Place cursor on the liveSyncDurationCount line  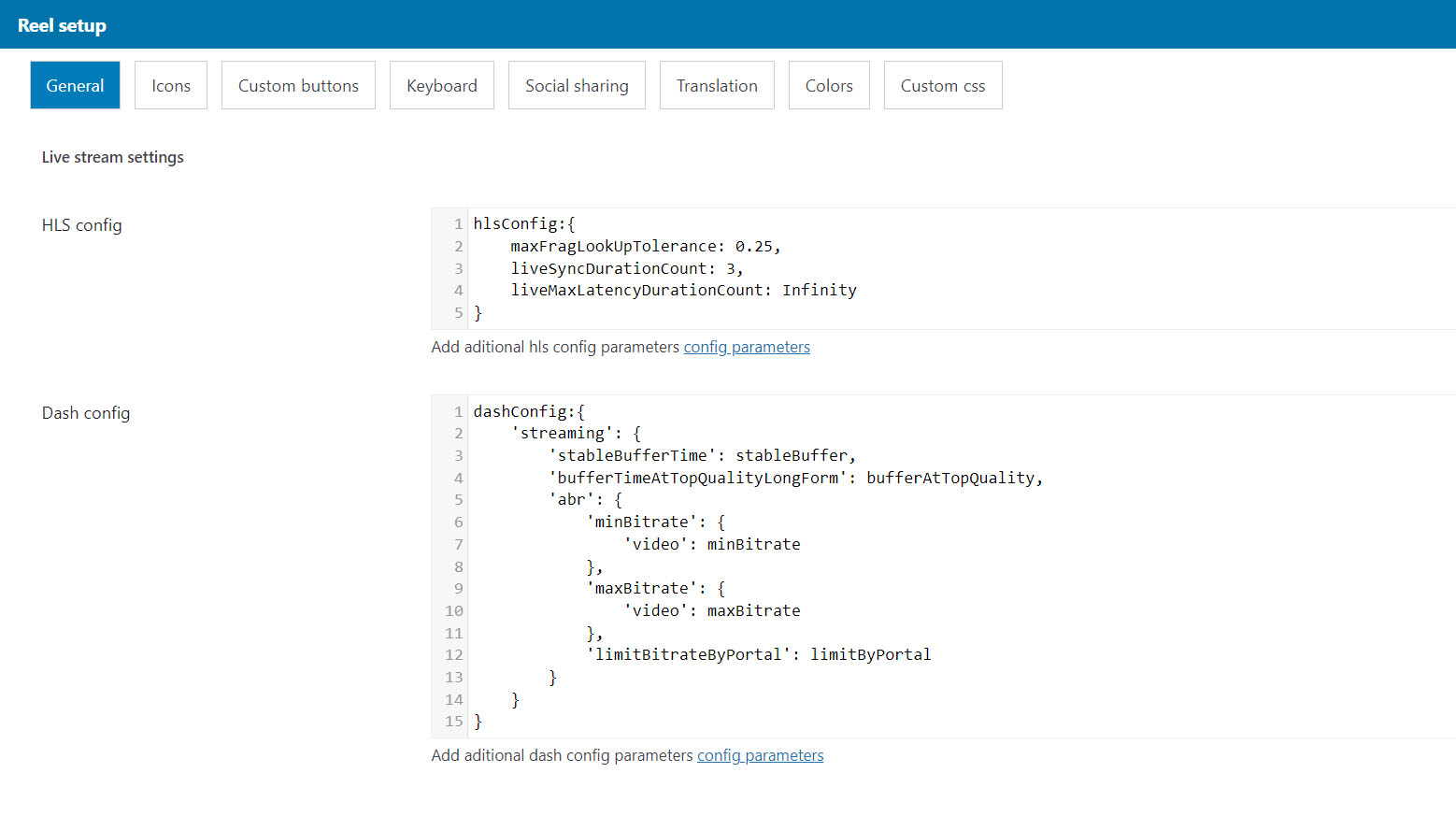(x=626, y=269)
